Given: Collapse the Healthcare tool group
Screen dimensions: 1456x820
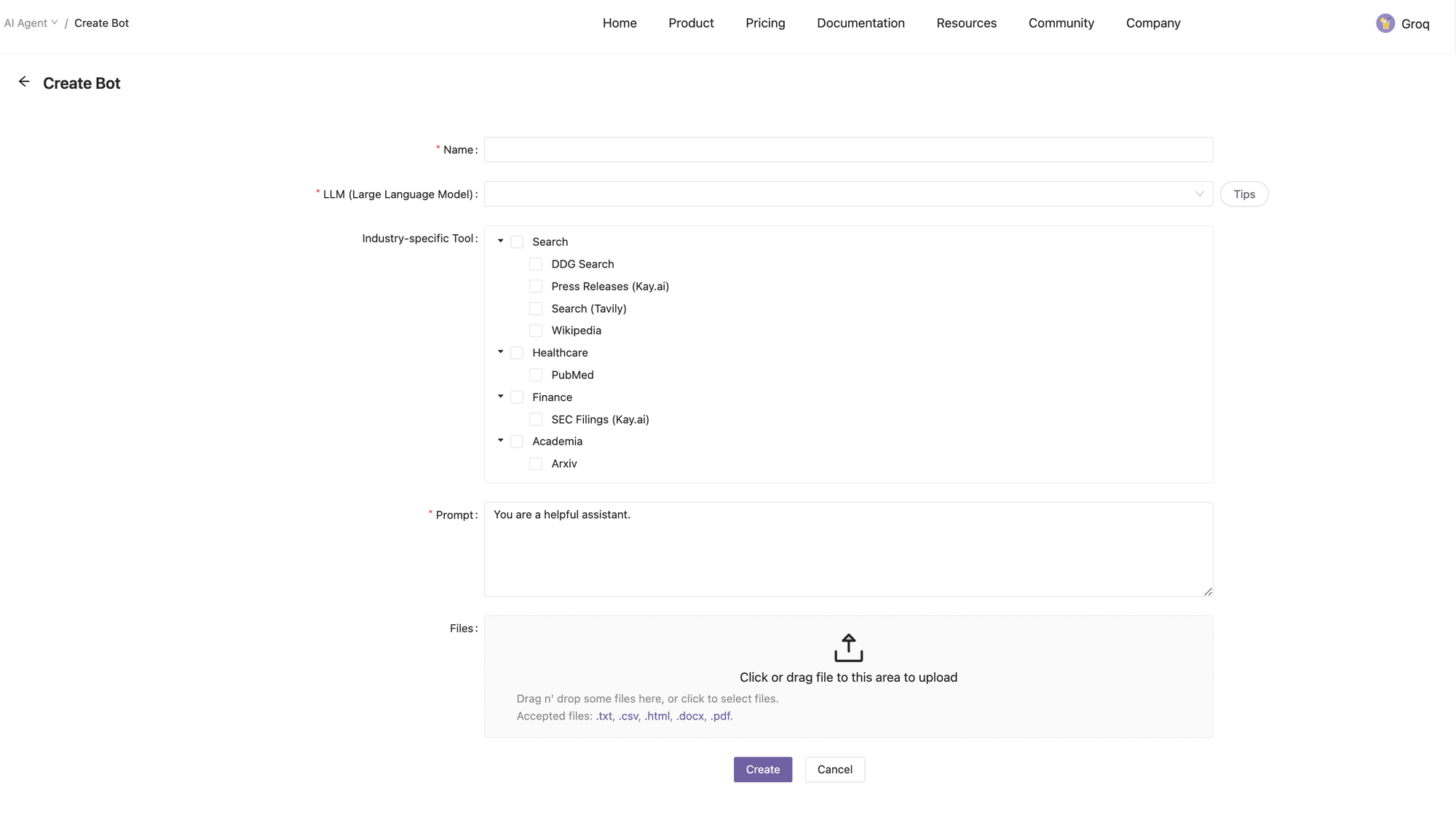Looking at the screenshot, I should click(501, 352).
